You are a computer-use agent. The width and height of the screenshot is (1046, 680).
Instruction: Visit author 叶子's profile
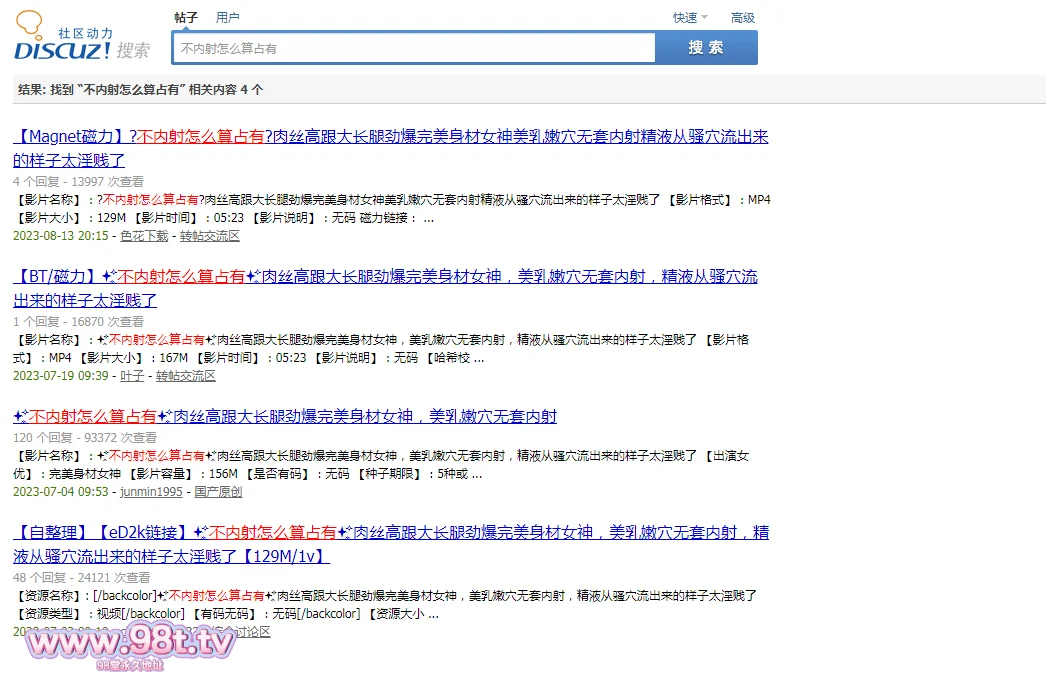point(132,376)
